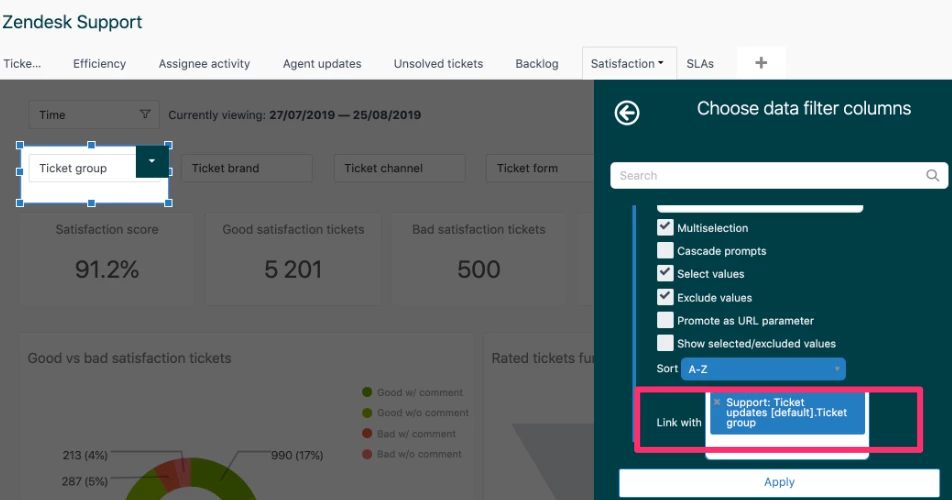
Task: Enable Promote as URL parameter
Action: [x=665, y=320]
